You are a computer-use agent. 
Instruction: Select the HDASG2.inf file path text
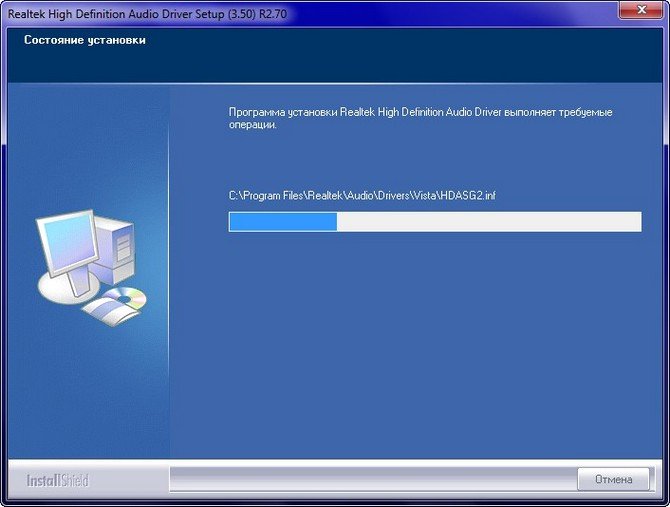pyautogui.click(x=362, y=196)
